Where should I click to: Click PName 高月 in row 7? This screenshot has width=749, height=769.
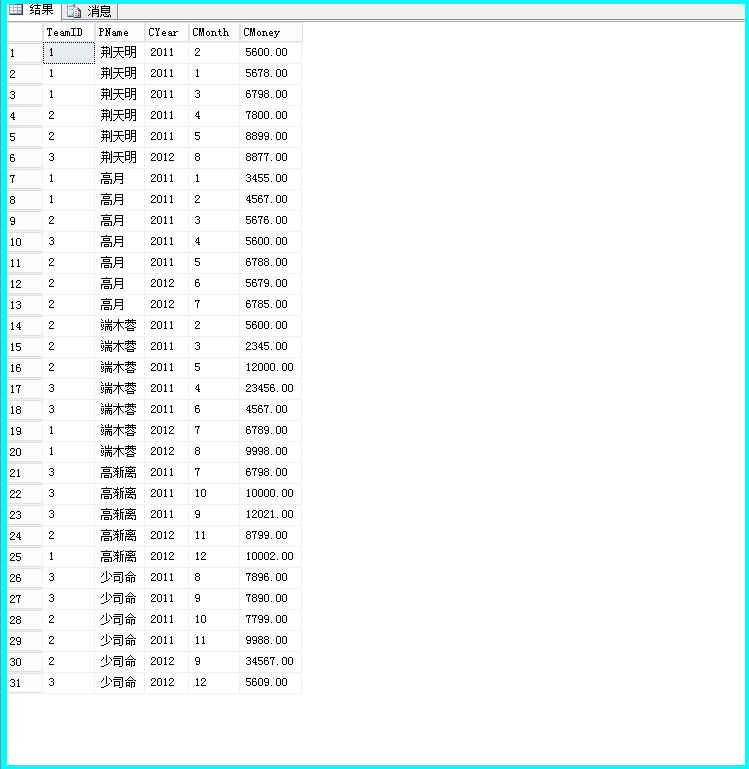(112, 179)
